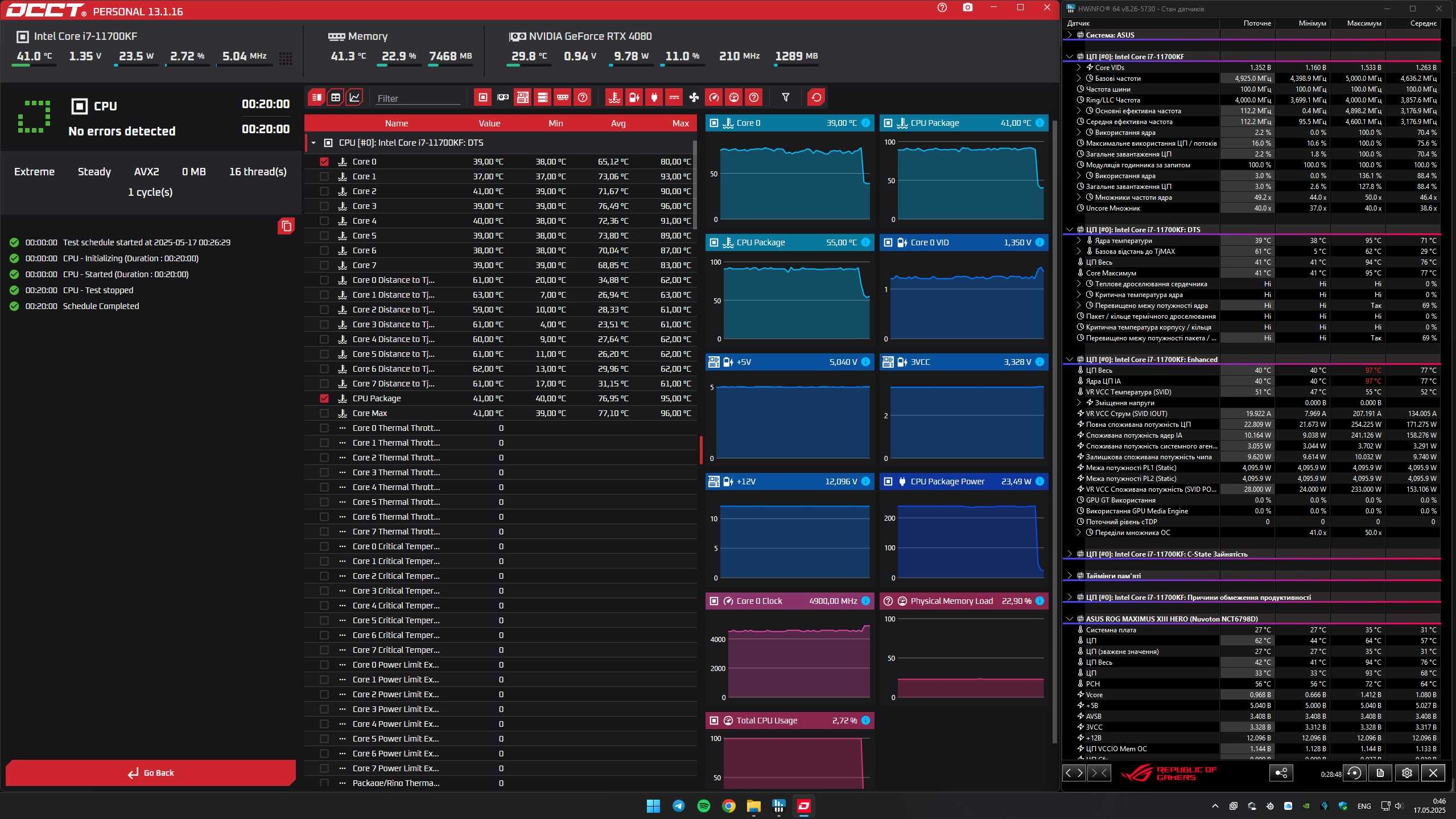Reset HWiNFO sensor clock values
Screen dimensions: 1456x819
pyautogui.click(x=1355, y=773)
